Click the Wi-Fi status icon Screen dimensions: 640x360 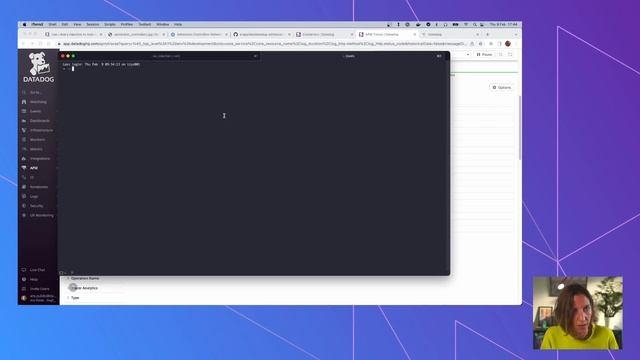[466, 24]
